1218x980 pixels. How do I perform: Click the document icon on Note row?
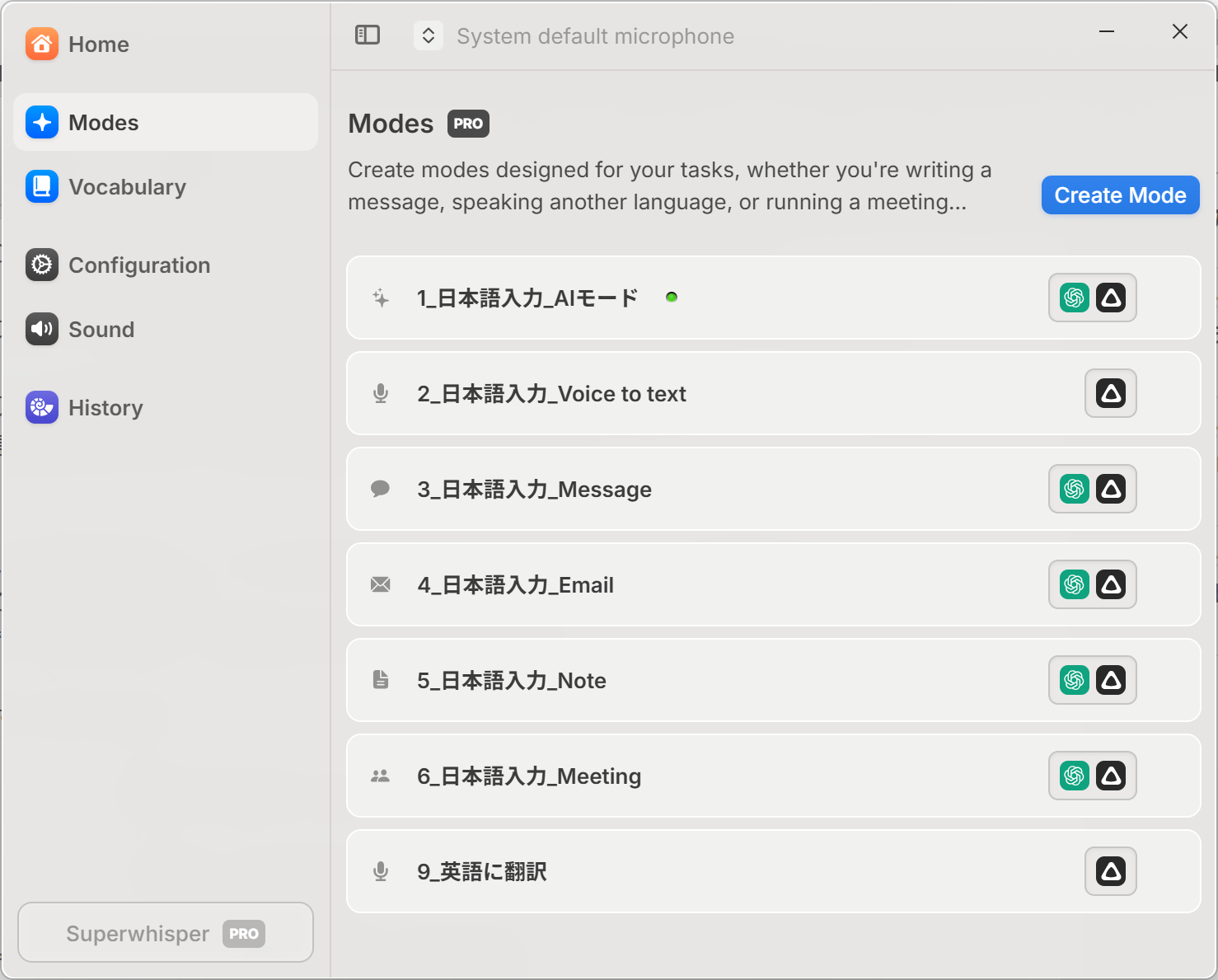tap(381, 680)
